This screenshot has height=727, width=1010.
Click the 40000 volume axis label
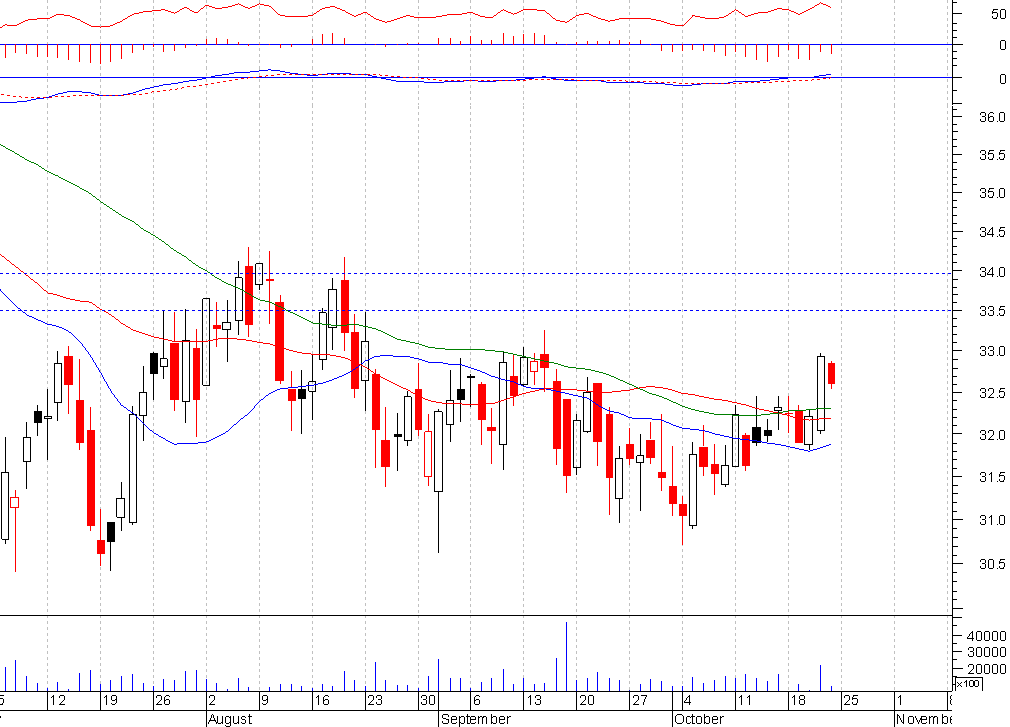pyautogui.click(x=986, y=636)
